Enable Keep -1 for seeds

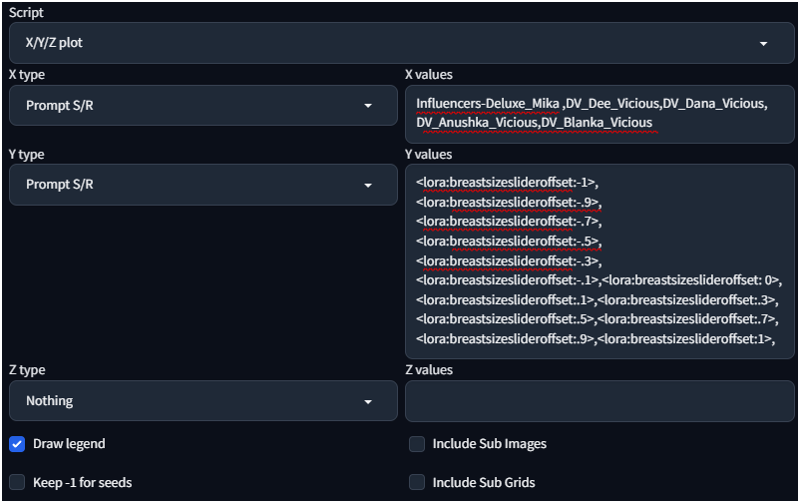click(x=17, y=482)
